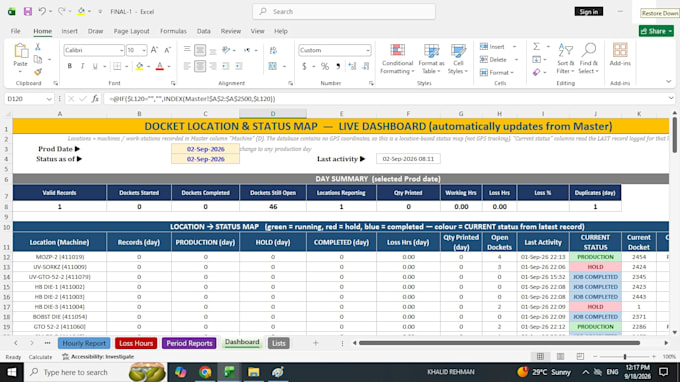
Task: Open the Calibri font name dropdown
Action: coord(121,51)
